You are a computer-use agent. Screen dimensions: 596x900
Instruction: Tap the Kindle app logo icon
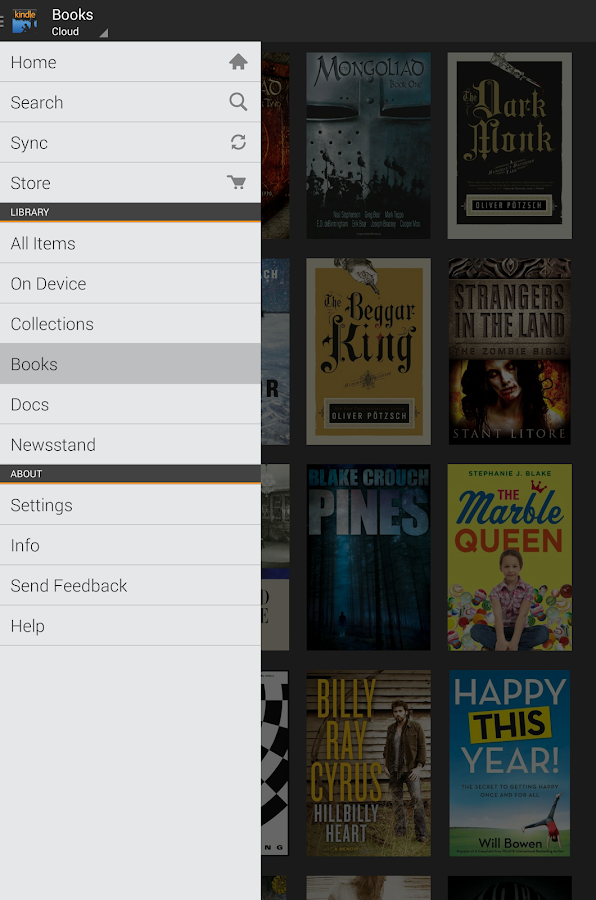point(25,21)
